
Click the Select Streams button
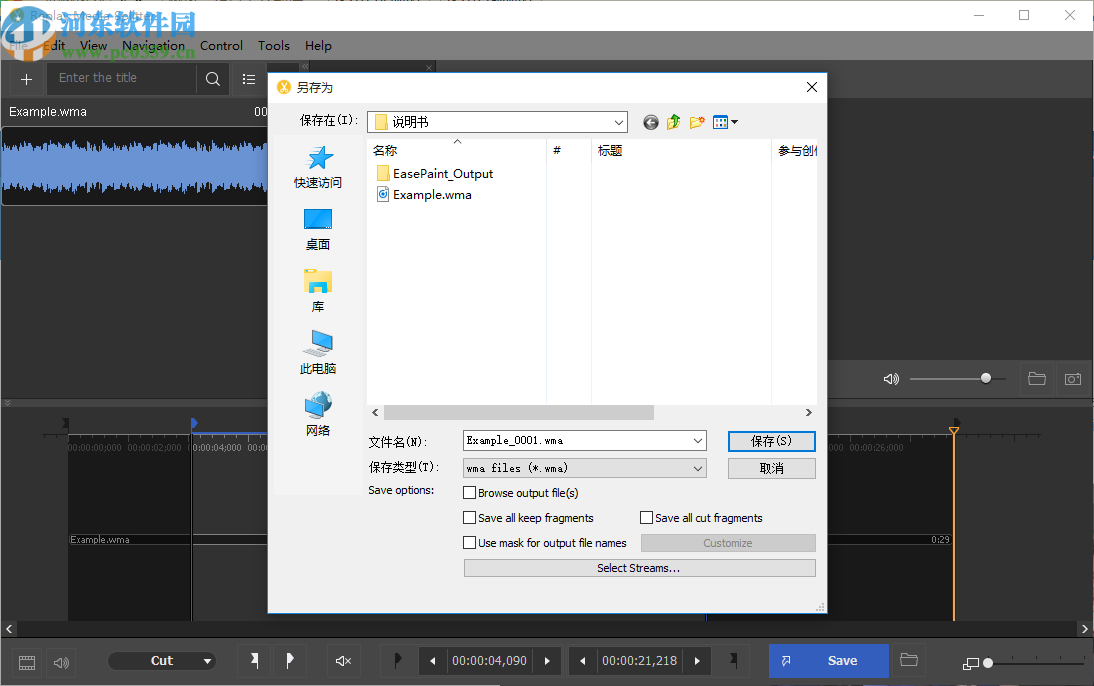(x=639, y=567)
